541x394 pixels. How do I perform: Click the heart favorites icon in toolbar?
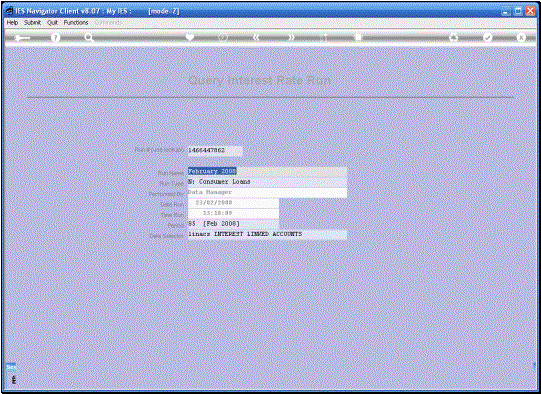coord(189,37)
